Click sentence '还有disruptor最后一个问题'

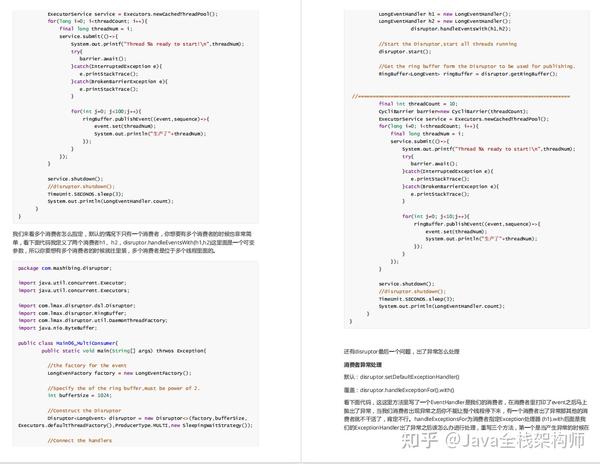(x=401, y=351)
